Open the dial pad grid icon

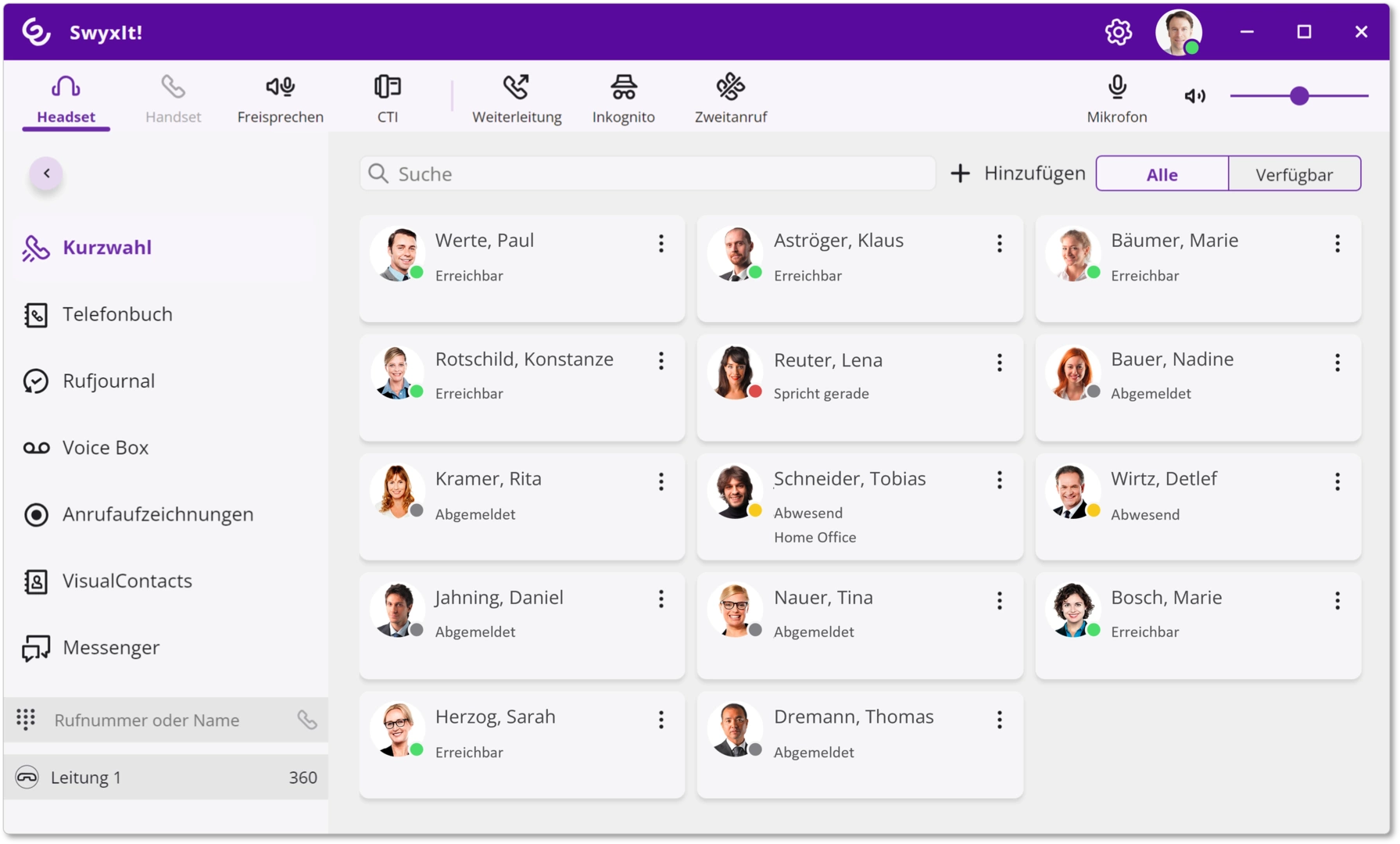[x=26, y=720]
